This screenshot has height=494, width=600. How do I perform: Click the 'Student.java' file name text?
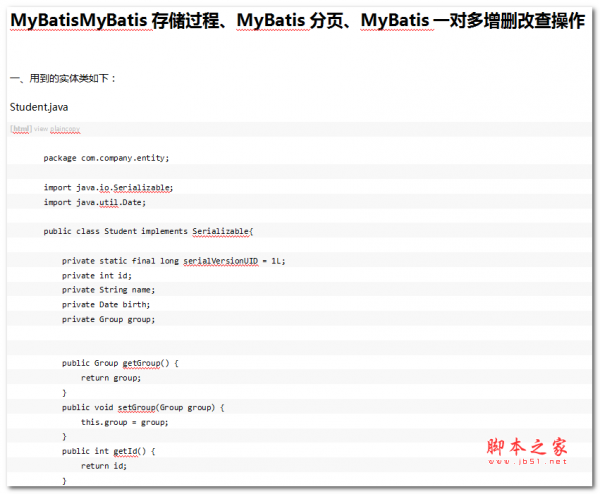(x=39, y=107)
